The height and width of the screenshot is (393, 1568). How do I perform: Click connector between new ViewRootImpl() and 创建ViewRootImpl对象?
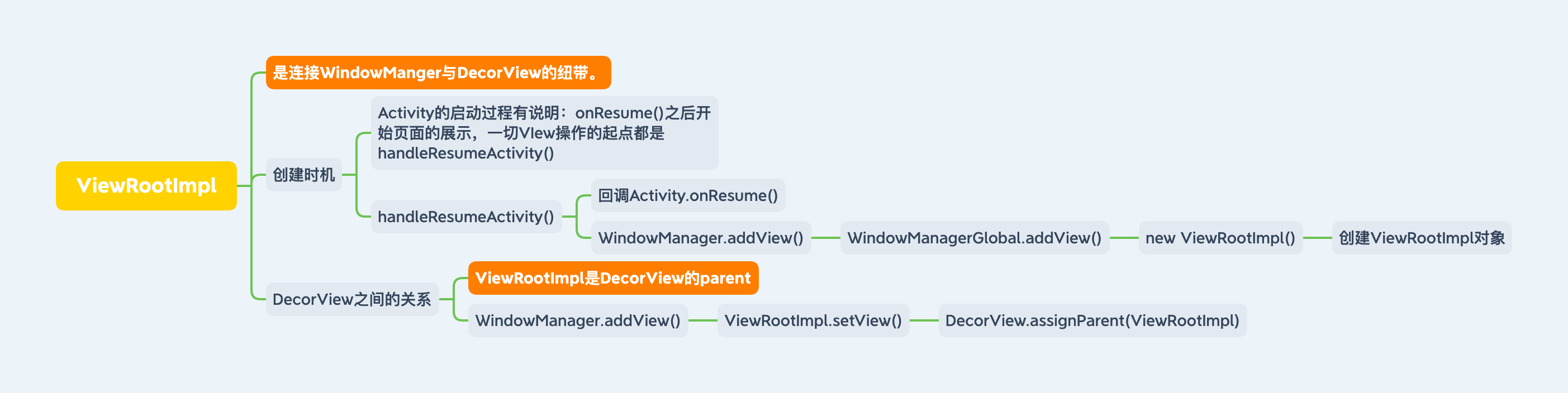(1317, 238)
